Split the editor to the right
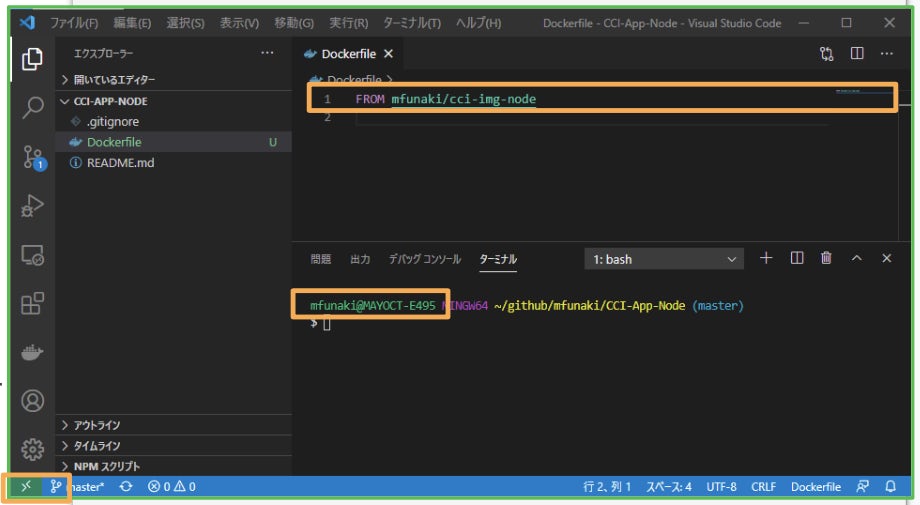The height and width of the screenshot is (505, 920). [857, 54]
